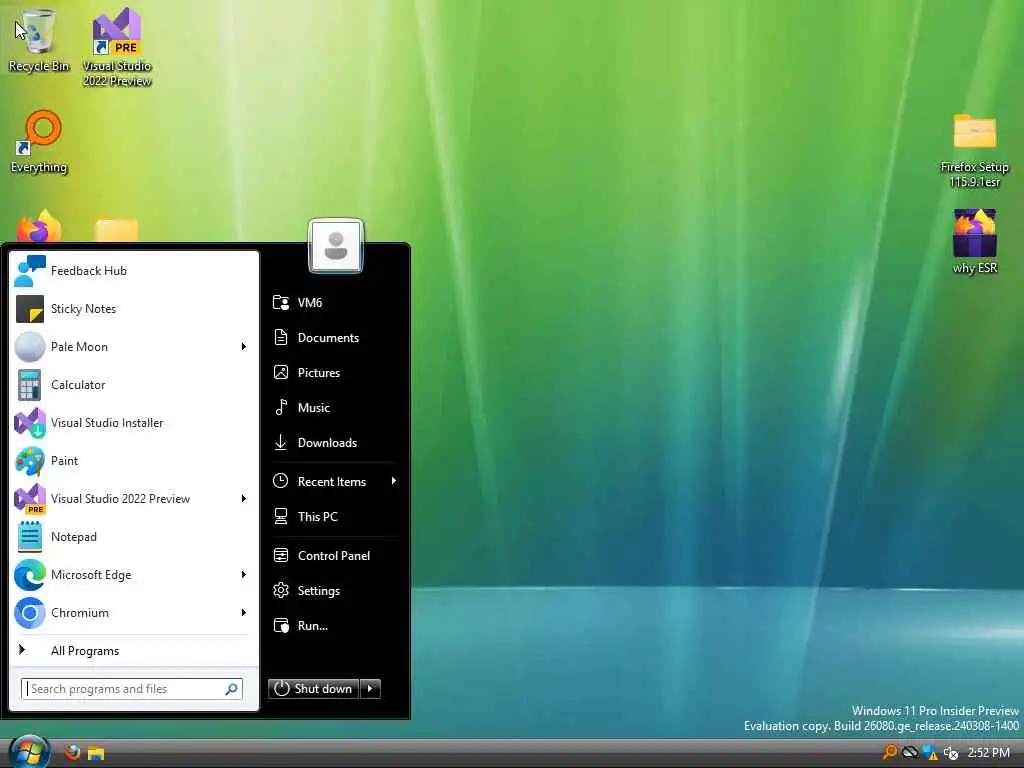This screenshot has width=1024, height=768.
Task: Click the Everything search tray icon
Action: tap(889, 753)
